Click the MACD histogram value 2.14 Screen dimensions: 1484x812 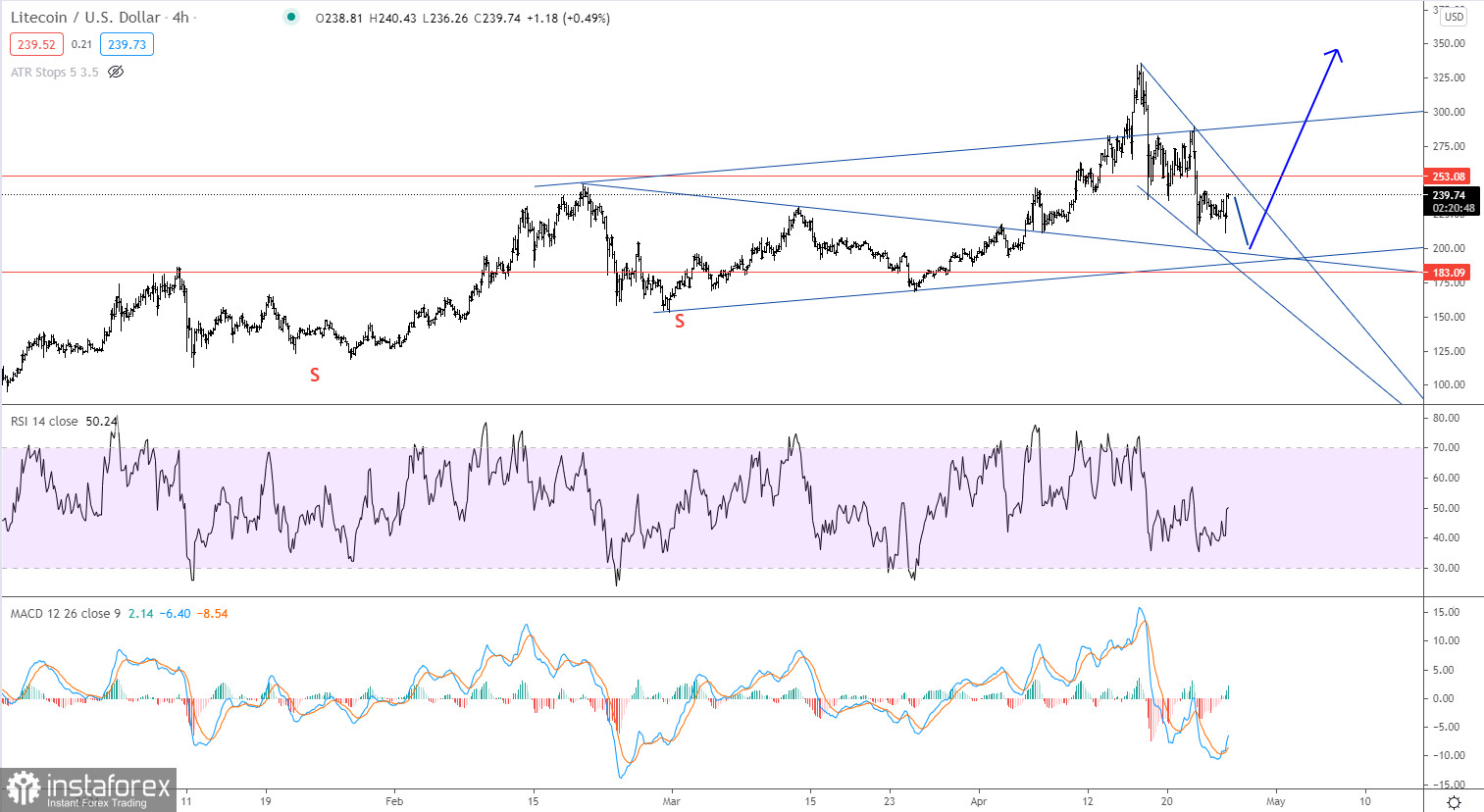pyautogui.click(x=140, y=613)
